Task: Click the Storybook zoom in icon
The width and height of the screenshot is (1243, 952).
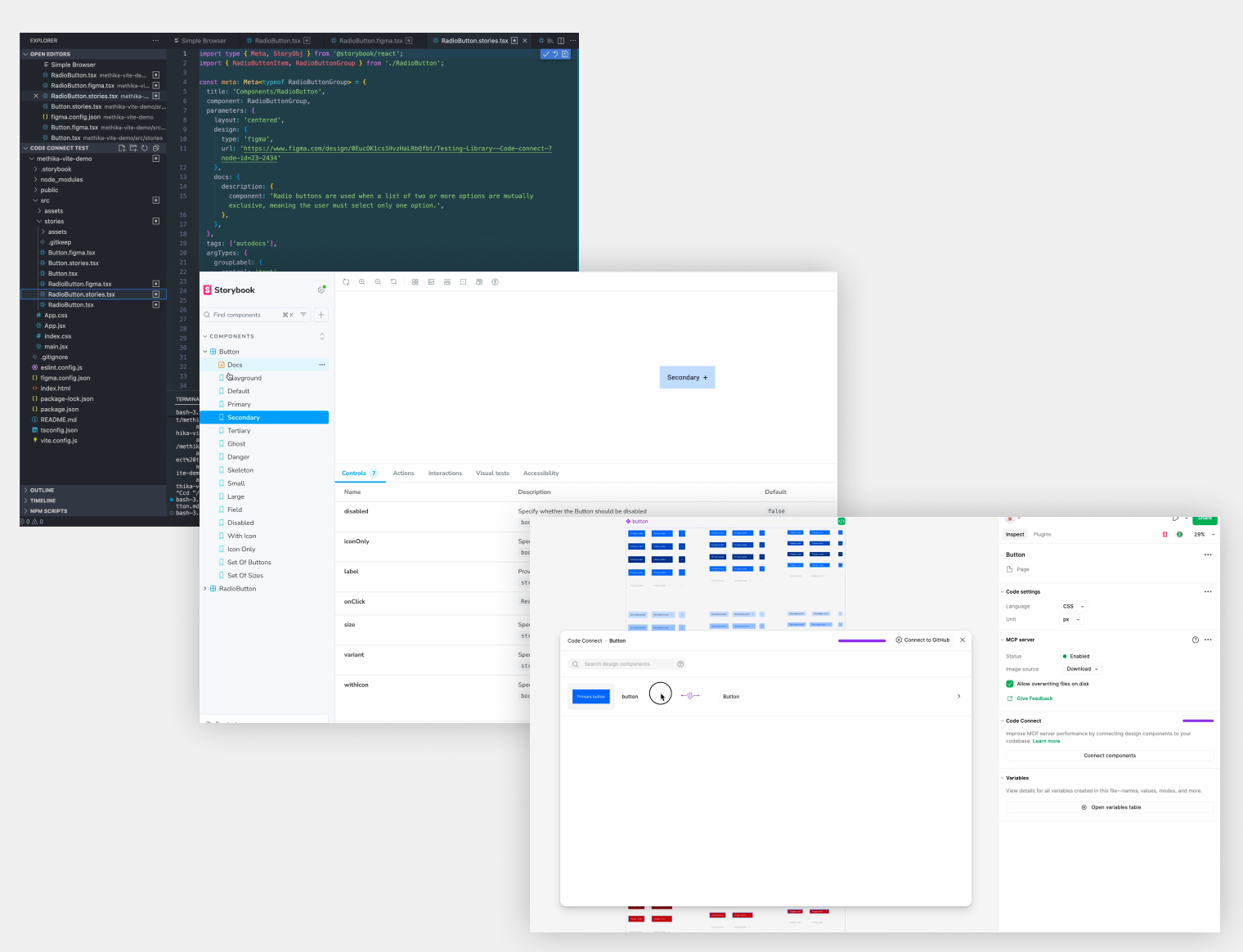Action: click(x=361, y=282)
